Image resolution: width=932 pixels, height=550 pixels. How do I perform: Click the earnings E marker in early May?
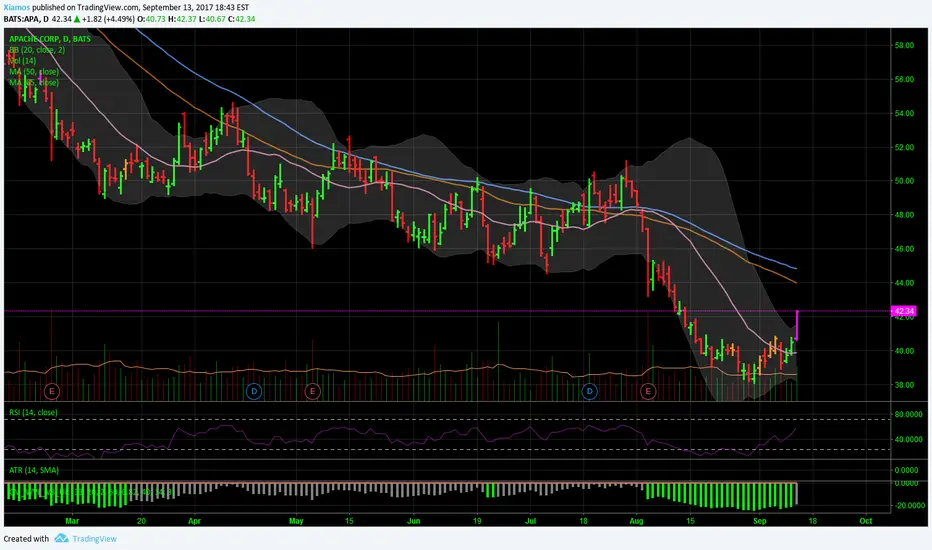tap(312, 391)
